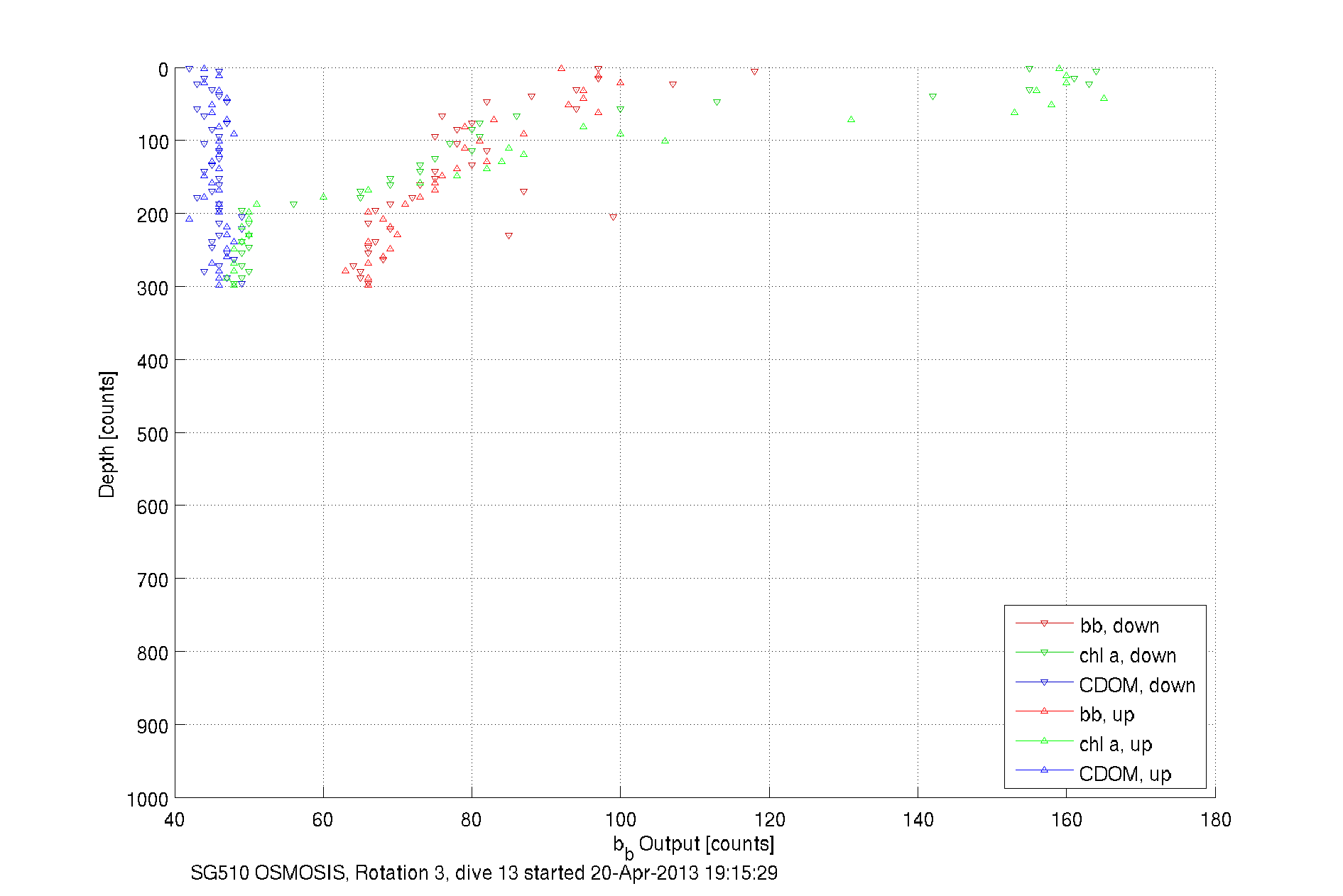This screenshot has width=1343, height=896.
Task: Click the 'Depth [counts]' y-axis label
Action: point(107,434)
